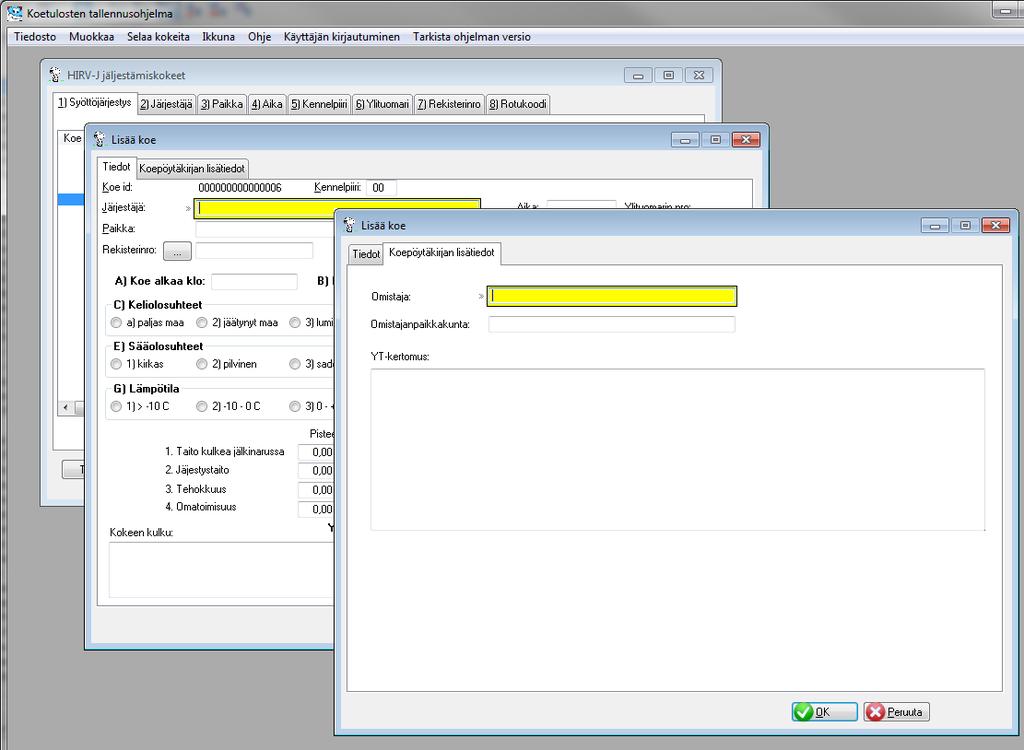Open the Tiedosto menu
1024x750 pixels.
pos(35,37)
